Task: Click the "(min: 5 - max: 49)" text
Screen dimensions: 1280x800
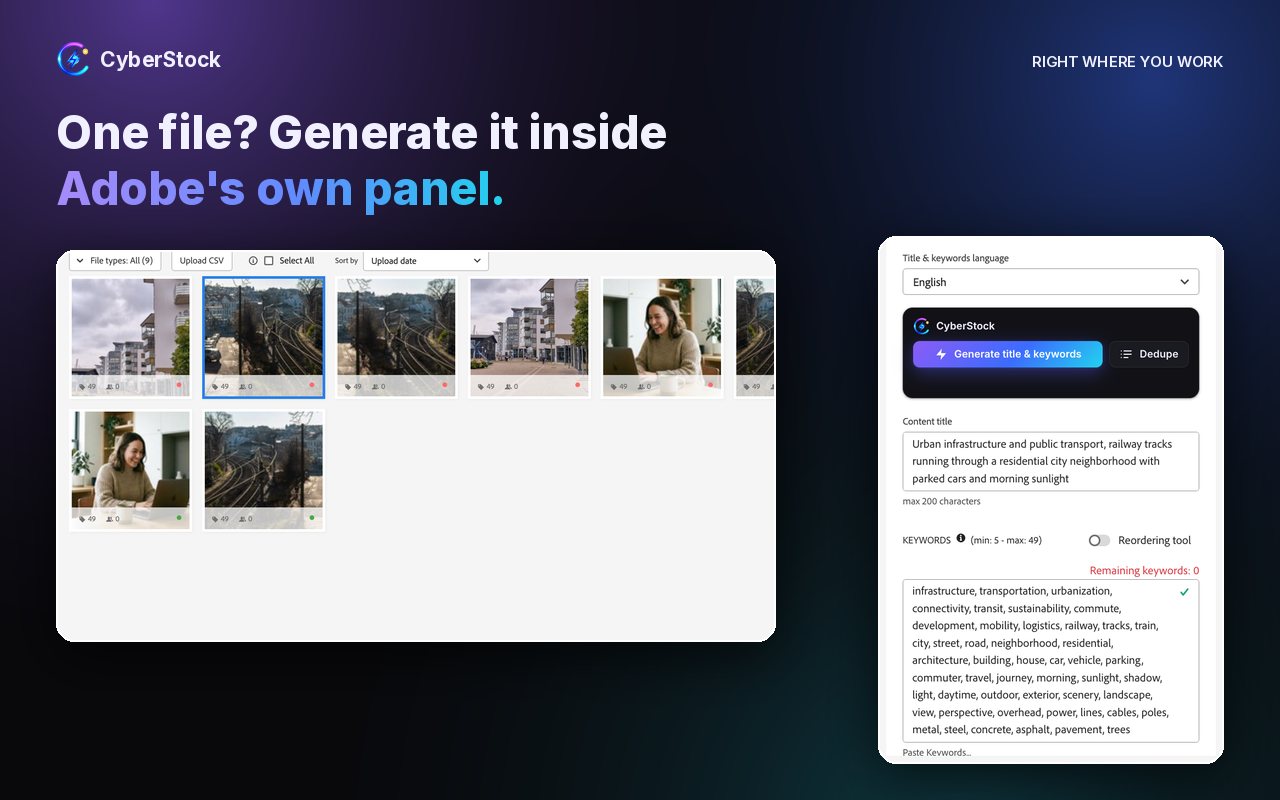Action: click(x=1005, y=540)
